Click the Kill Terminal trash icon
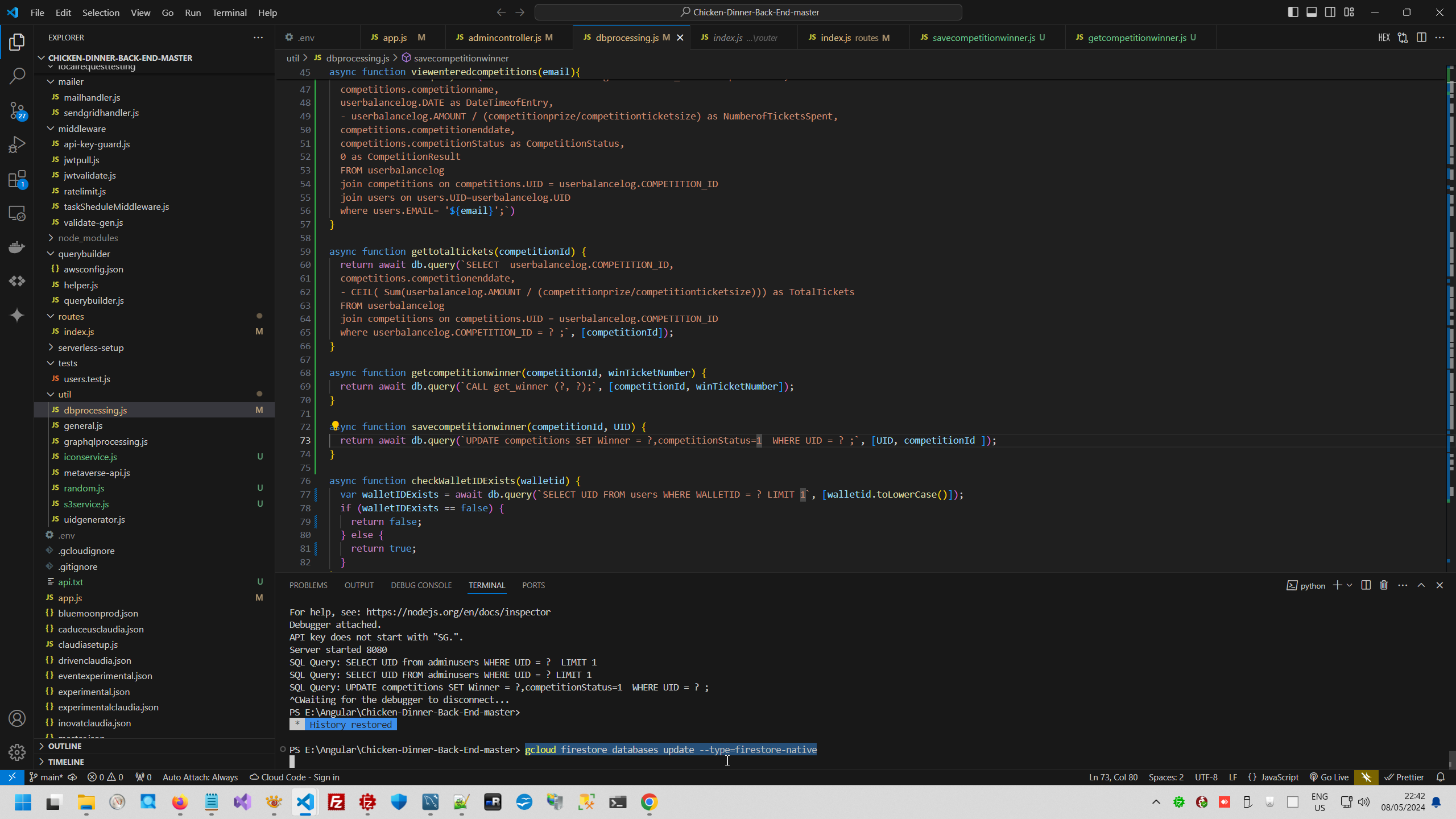Screen dimensions: 1456x819 [x=1384, y=585]
